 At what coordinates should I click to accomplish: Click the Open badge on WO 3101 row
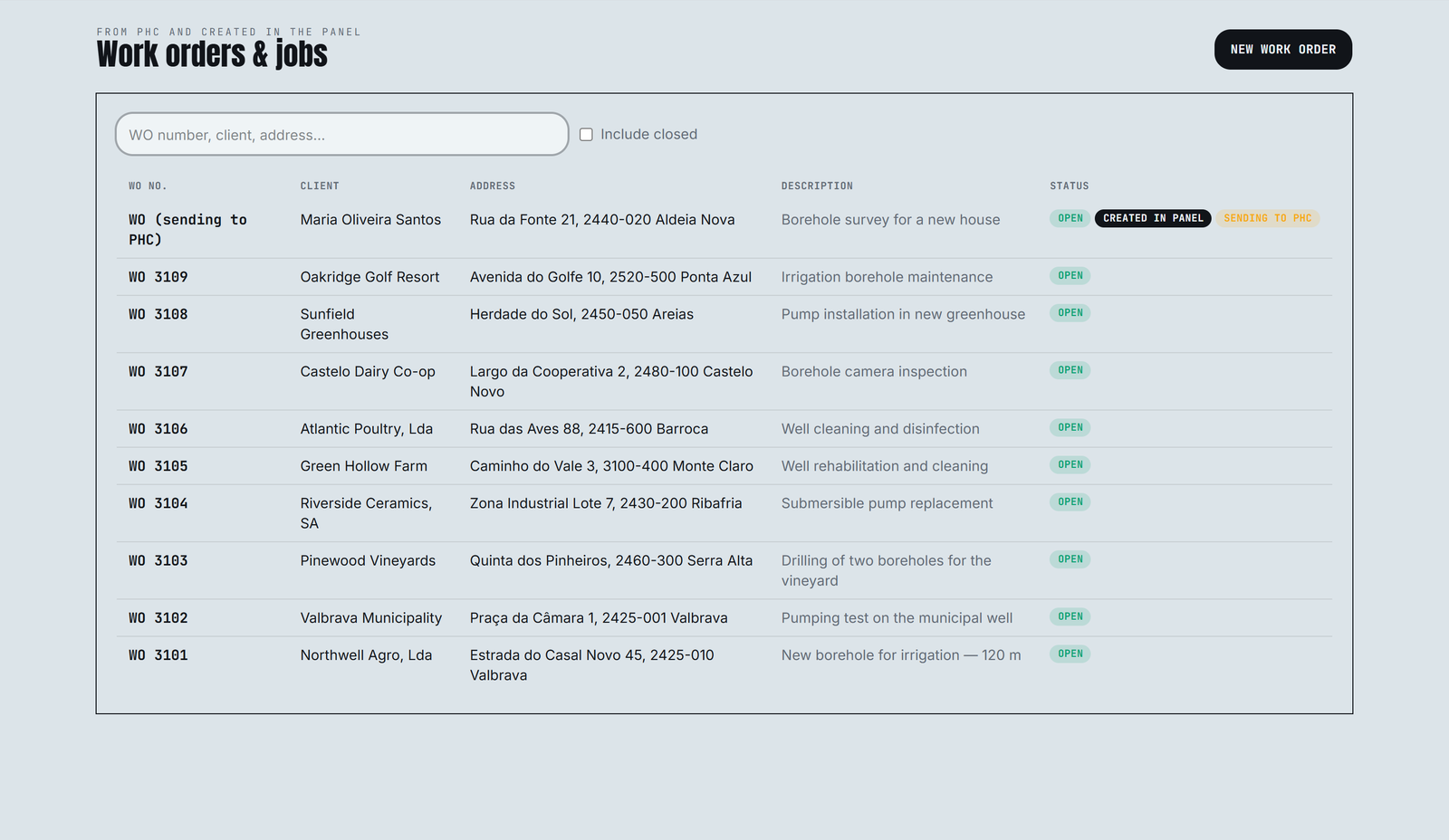[1070, 654]
